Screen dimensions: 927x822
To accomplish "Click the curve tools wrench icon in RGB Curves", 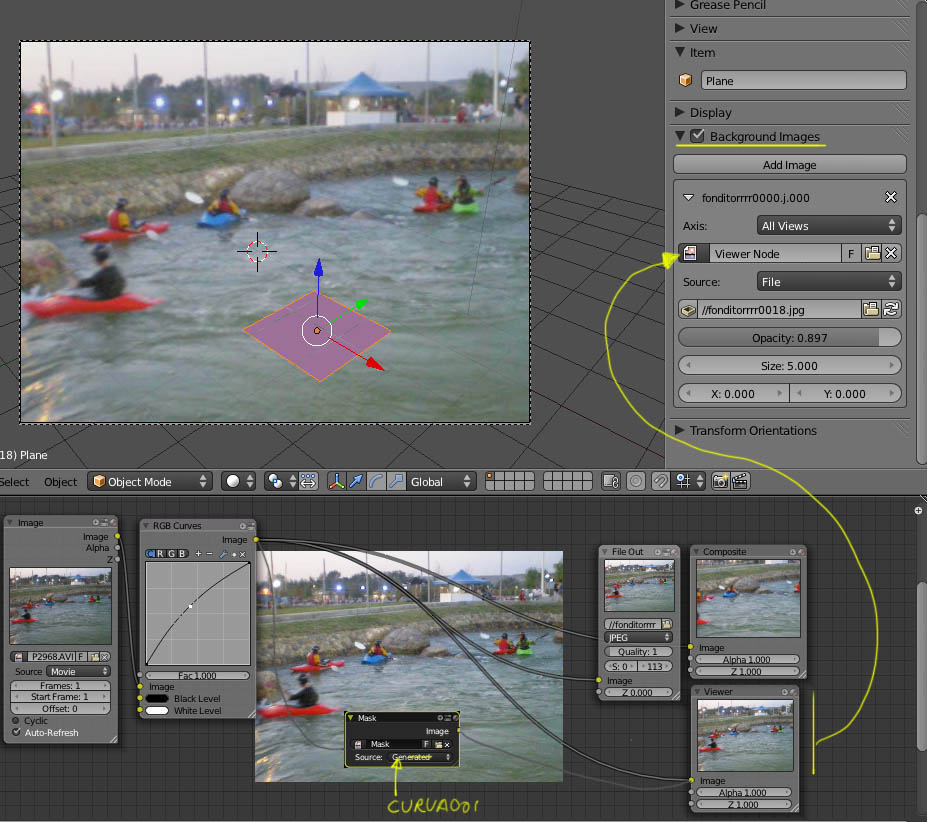I will (223, 554).
